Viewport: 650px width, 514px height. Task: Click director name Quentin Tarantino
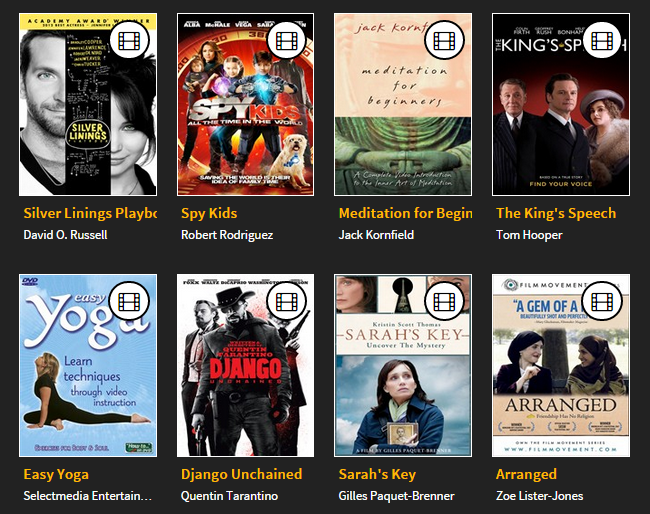[229, 496]
